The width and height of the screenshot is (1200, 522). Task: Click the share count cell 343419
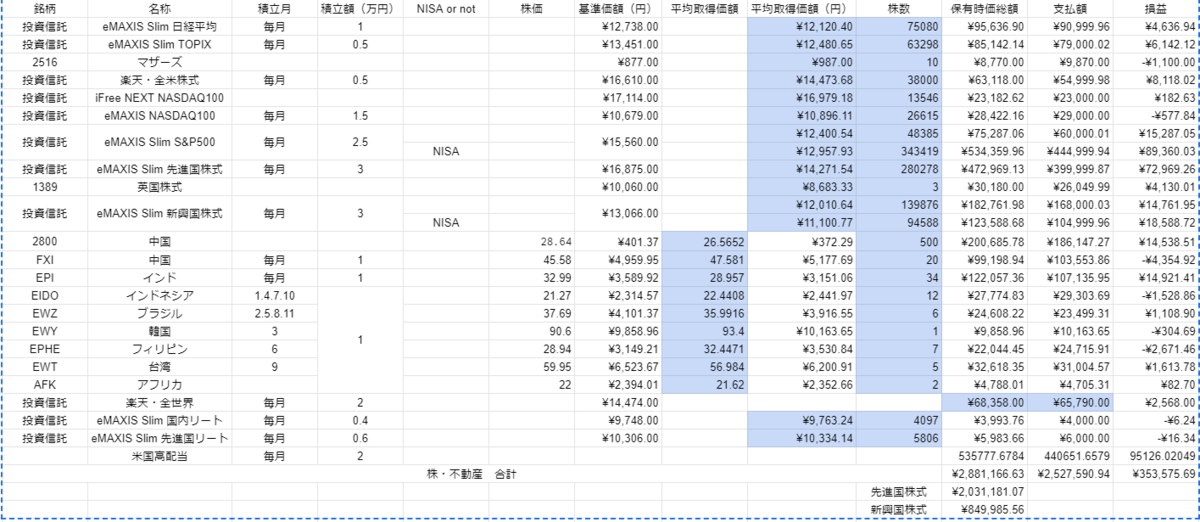pyautogui.click(x=899, y=152)
